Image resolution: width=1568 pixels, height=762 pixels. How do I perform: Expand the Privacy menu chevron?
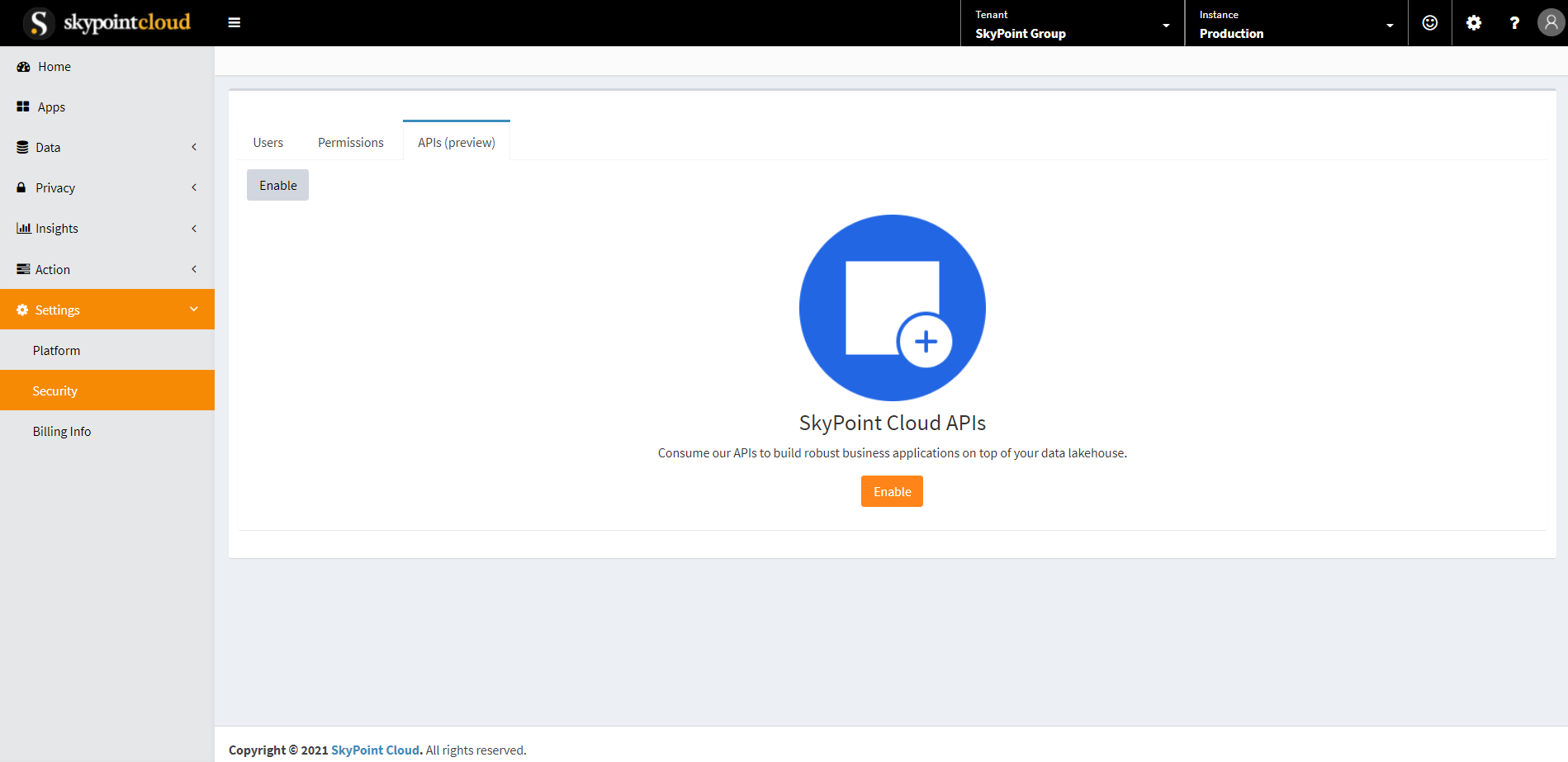194,187
